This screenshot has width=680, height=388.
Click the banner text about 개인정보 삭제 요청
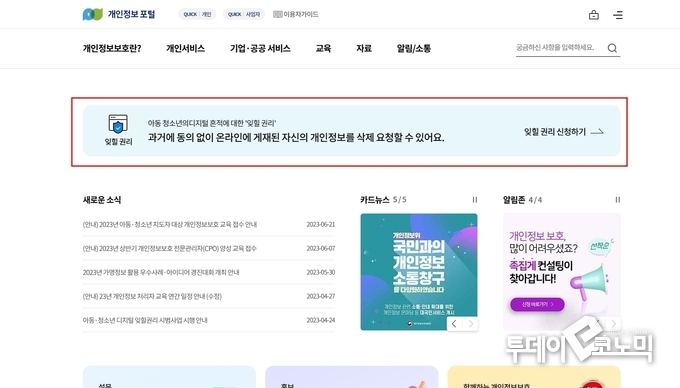point(296,137)
